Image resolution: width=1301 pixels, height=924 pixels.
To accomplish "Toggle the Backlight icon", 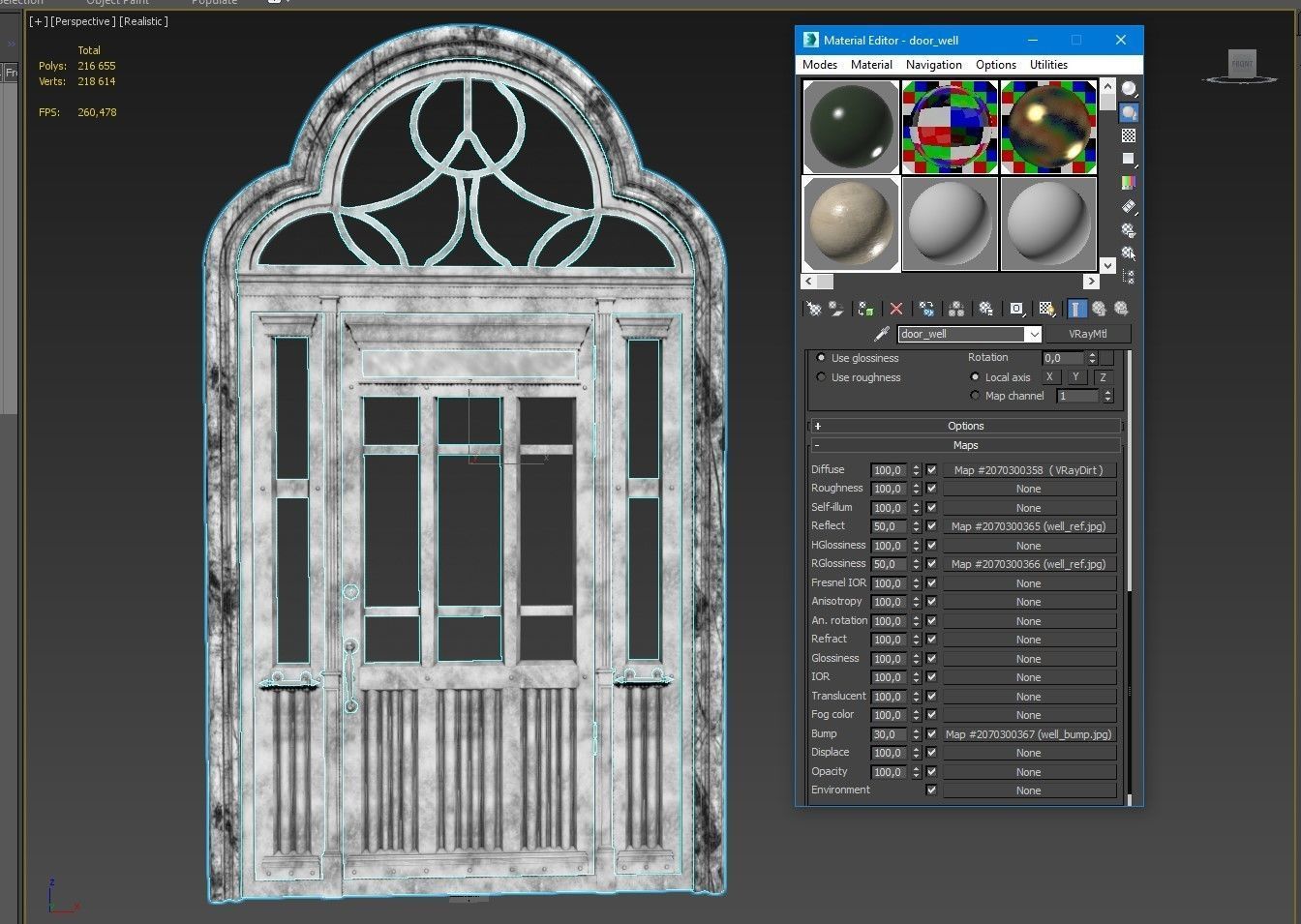I will click(x=1129, y=112).
